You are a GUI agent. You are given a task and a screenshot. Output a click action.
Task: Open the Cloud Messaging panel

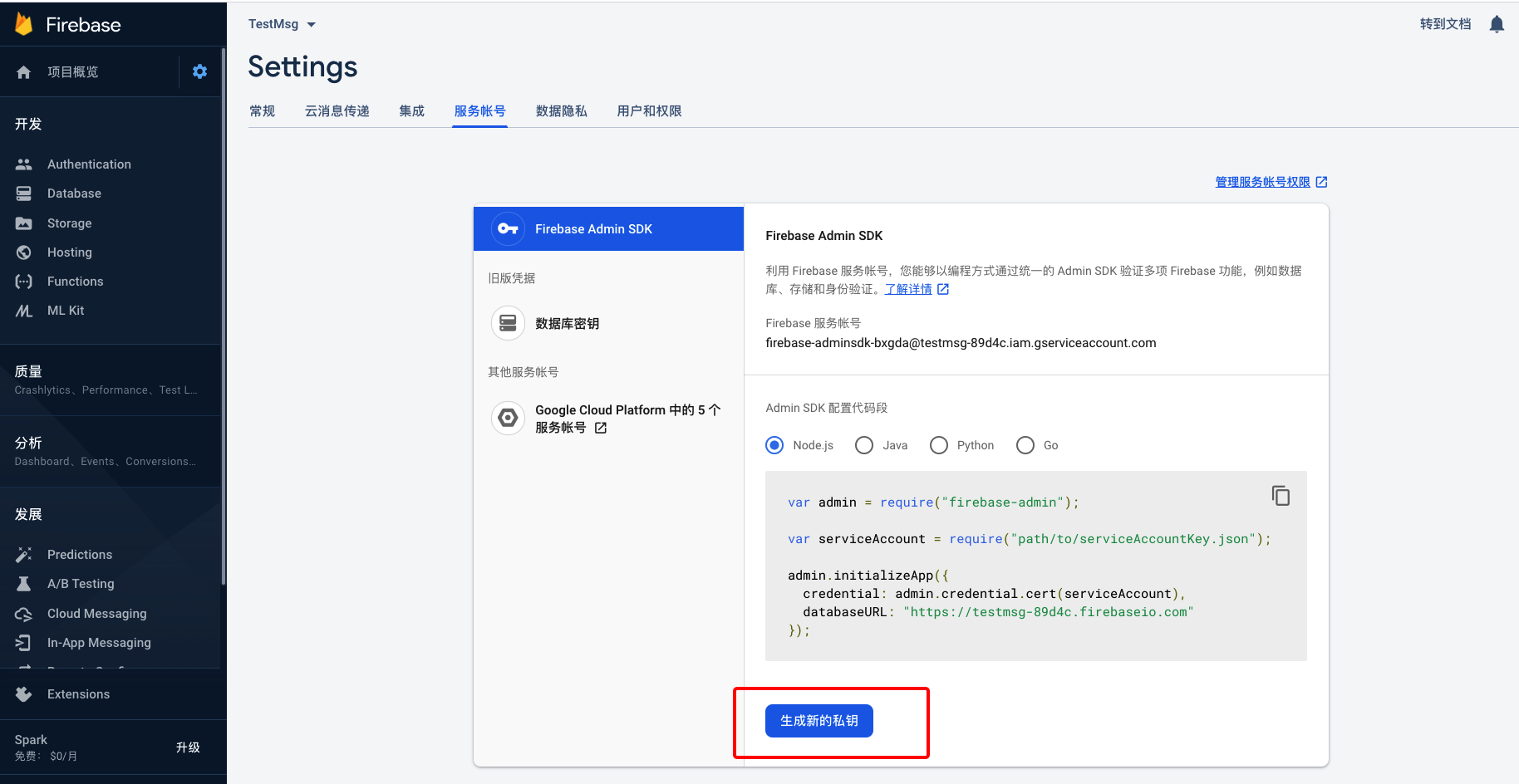tap(96, 613)
